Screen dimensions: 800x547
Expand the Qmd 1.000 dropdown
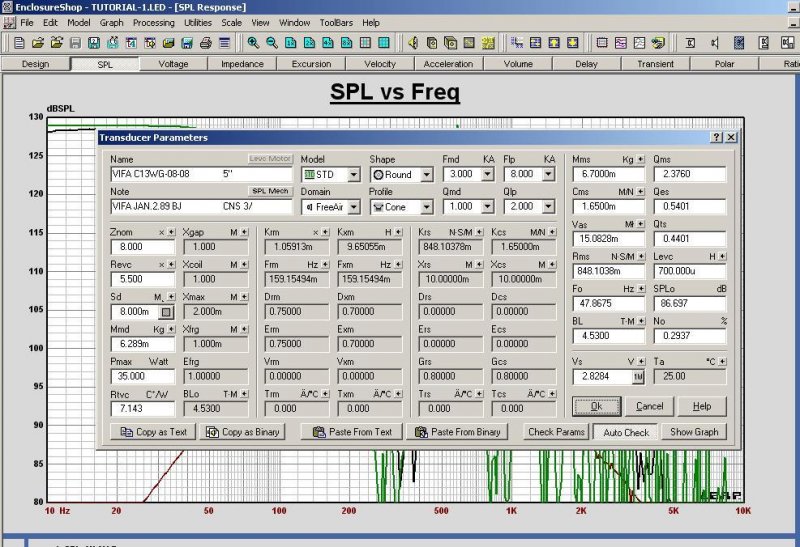click(x=487, y=207)
